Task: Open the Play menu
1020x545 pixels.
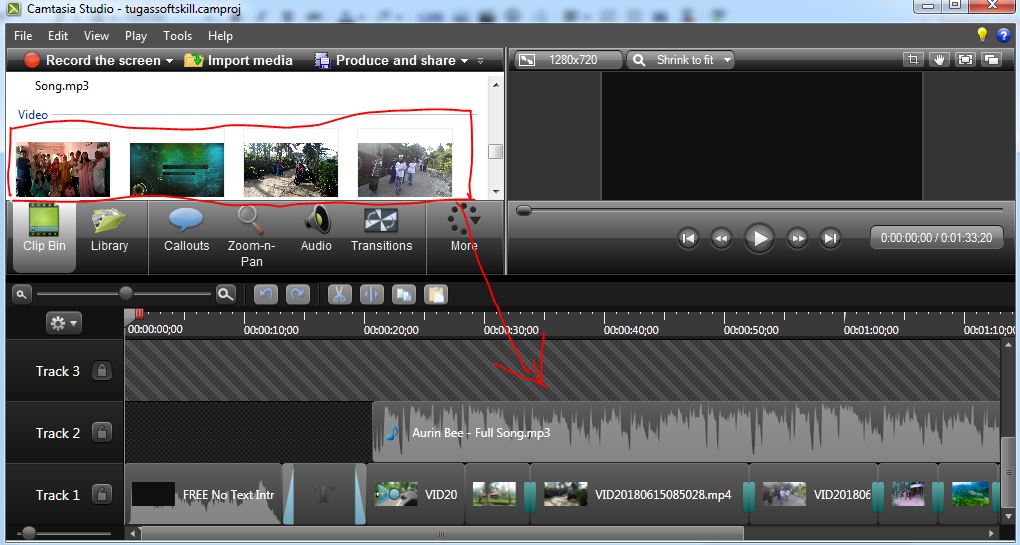Action: 135,36
